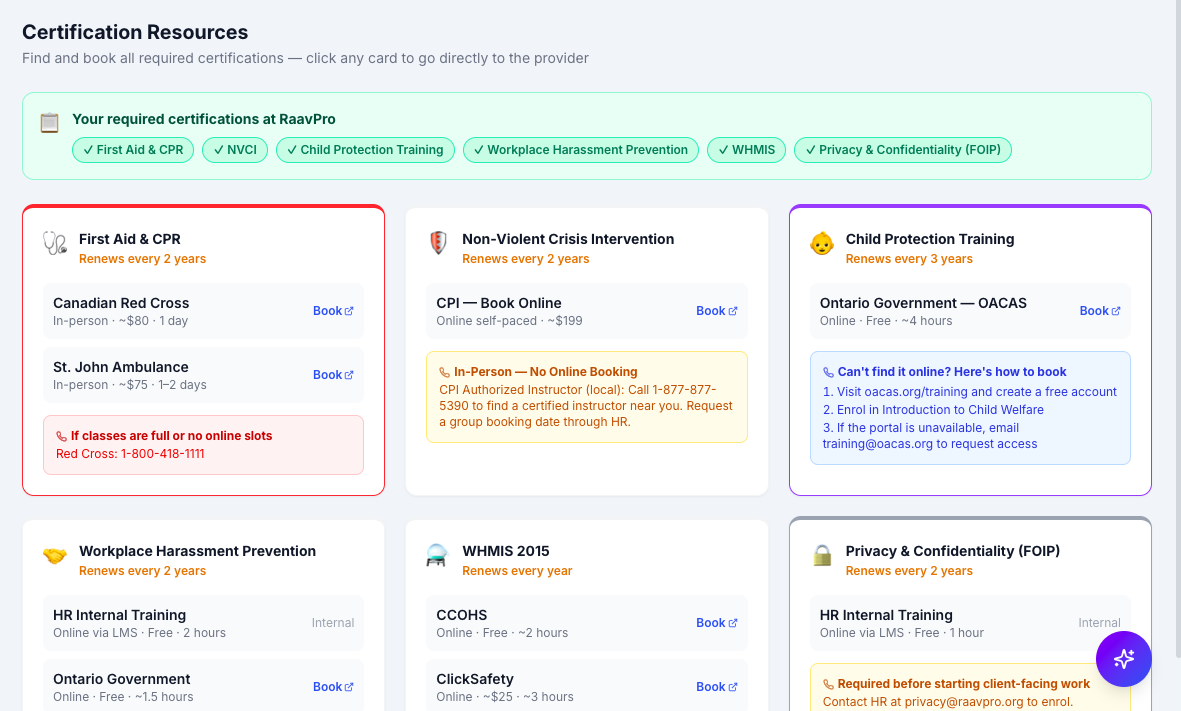
Task: Select the Workplace Harassment Prevention chip
Action: coord(581,150)
